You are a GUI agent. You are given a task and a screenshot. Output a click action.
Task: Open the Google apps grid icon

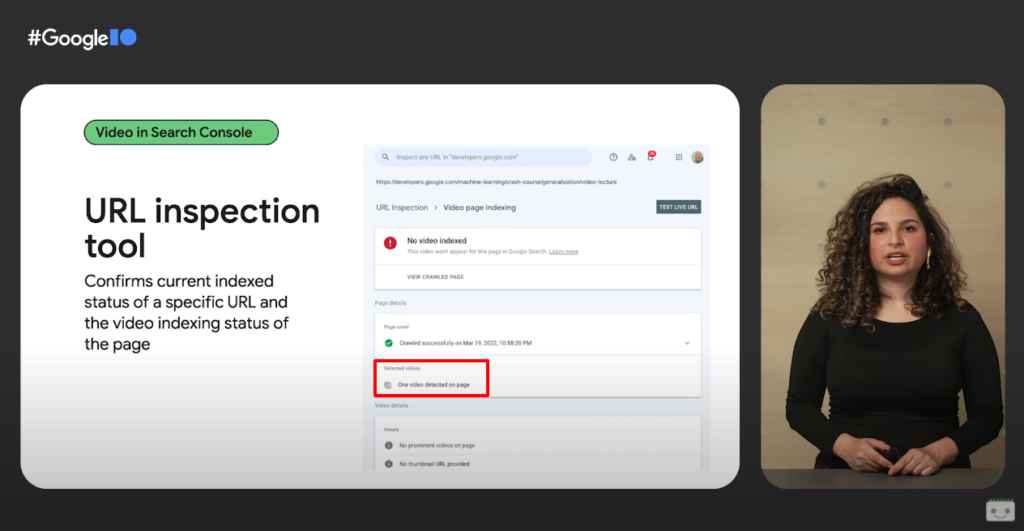pyautogui.click(x=679, y=157)
